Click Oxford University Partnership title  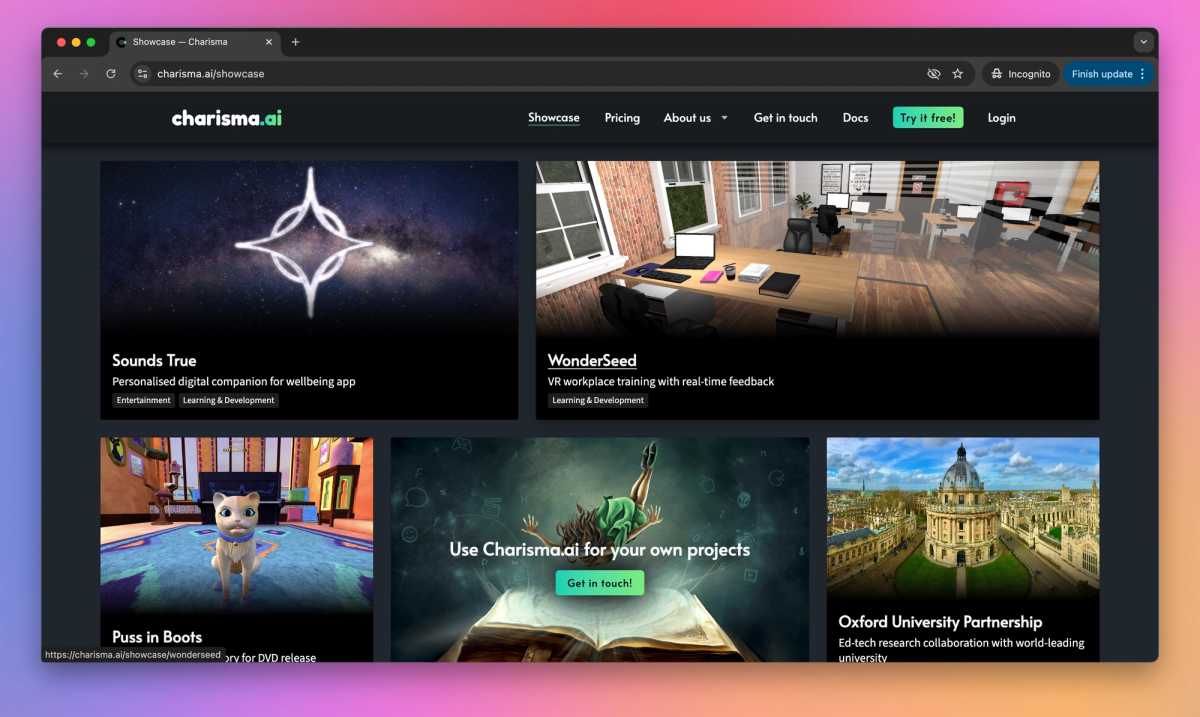pyautogui.click(x=940, y=622)
